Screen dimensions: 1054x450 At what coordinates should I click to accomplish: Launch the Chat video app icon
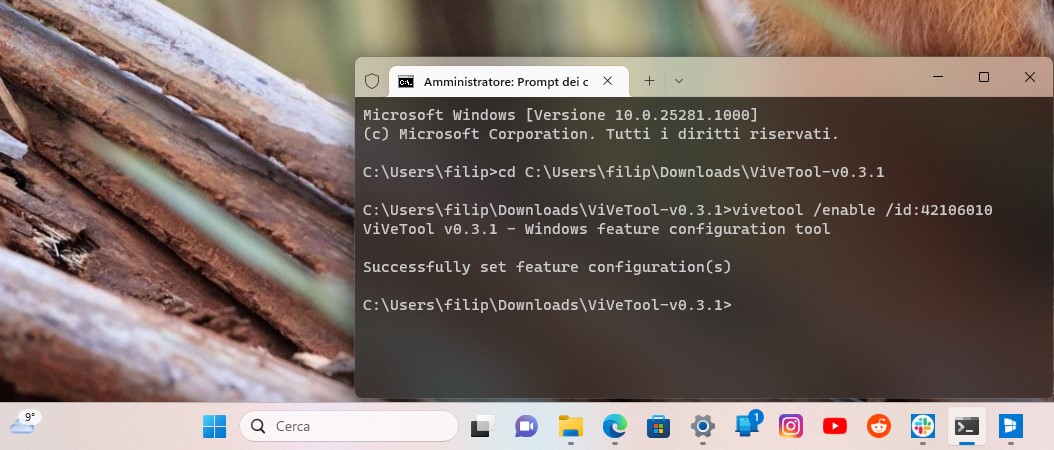(x=526, y=426)
